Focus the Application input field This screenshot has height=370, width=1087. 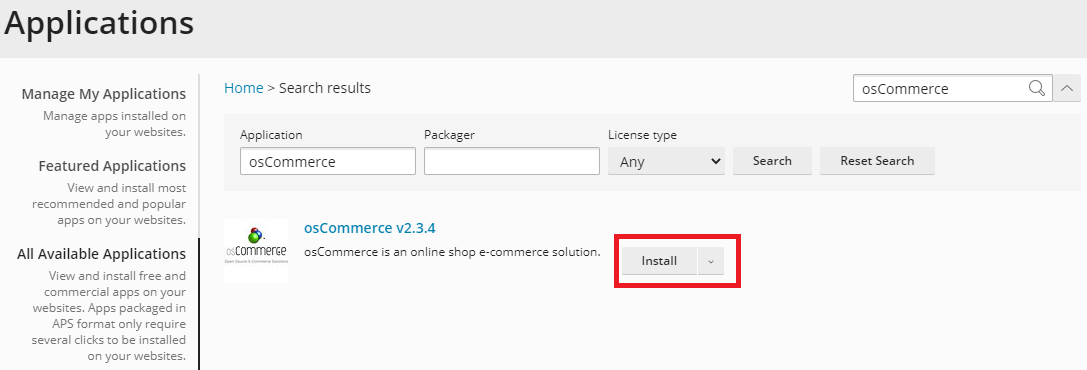tap(328, 161)
